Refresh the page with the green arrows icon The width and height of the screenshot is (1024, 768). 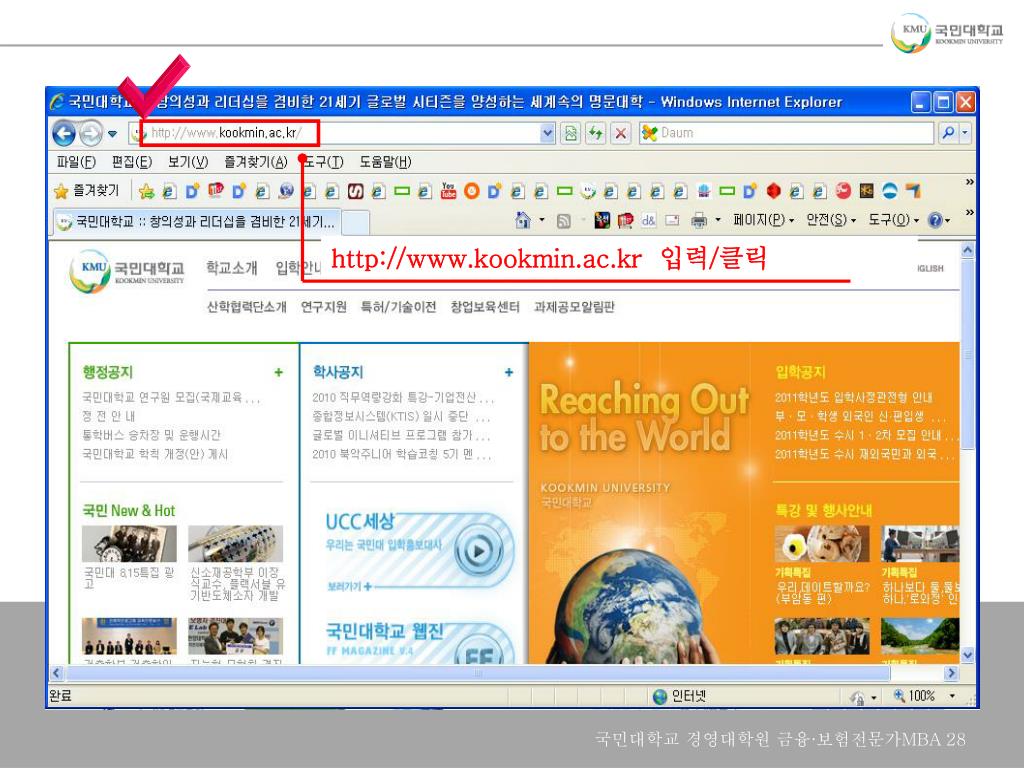tap(595, 133)
